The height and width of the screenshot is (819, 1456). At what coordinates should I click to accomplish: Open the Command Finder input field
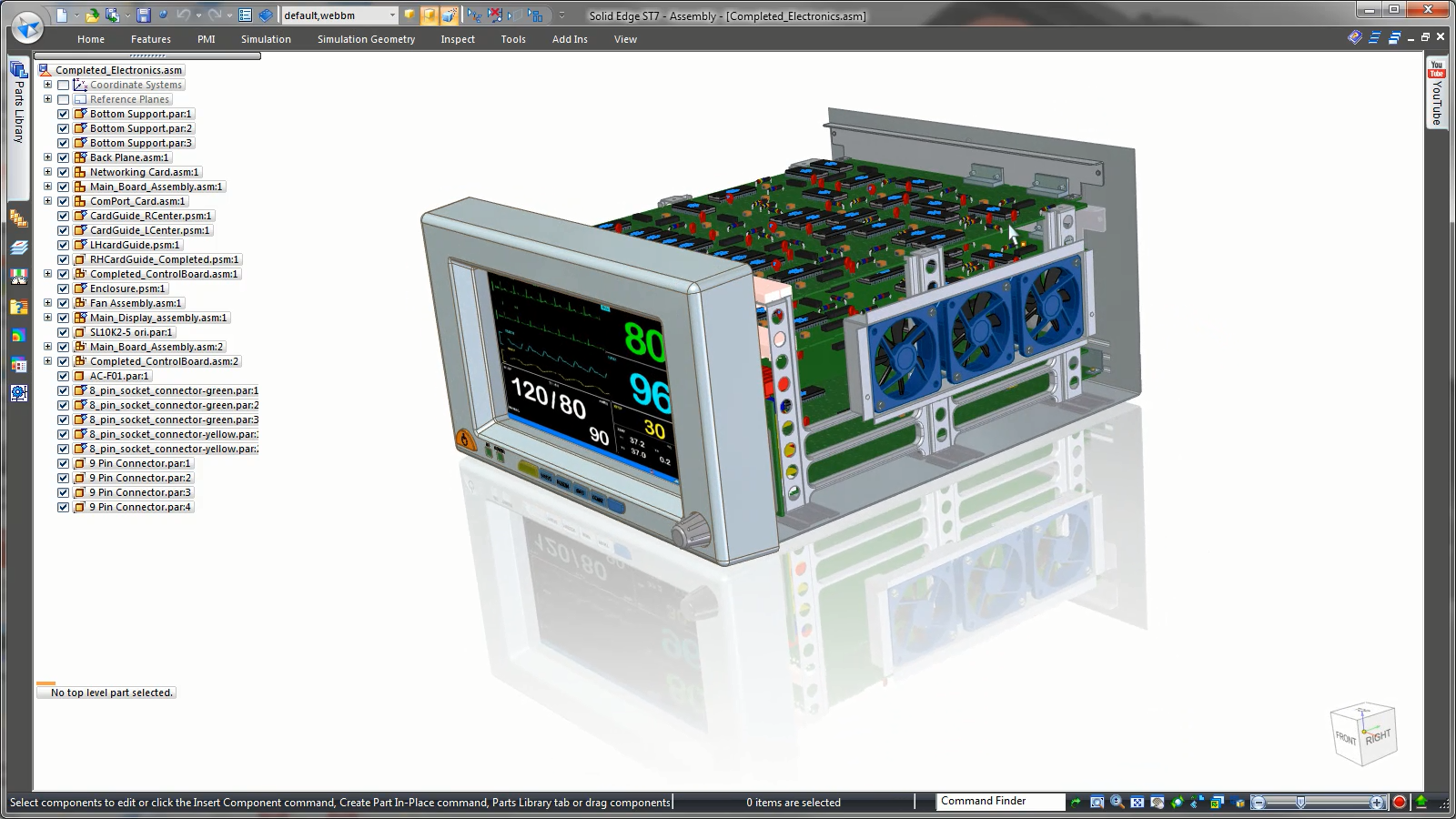999,802
